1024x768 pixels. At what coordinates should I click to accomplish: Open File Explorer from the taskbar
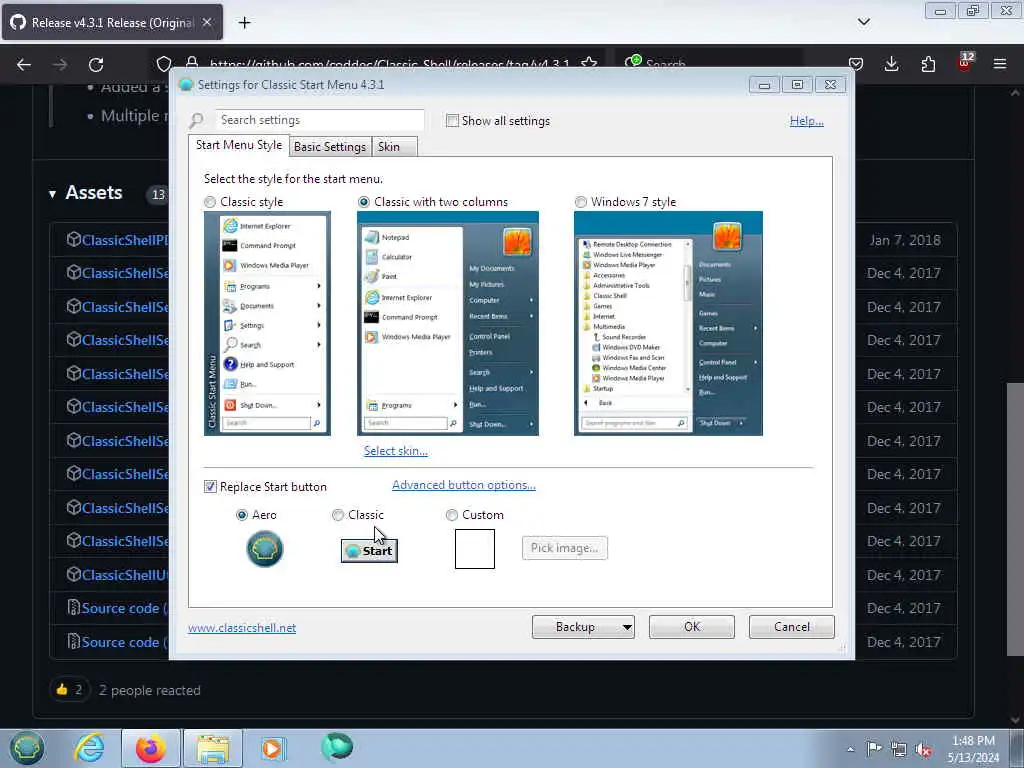[213, 748]
